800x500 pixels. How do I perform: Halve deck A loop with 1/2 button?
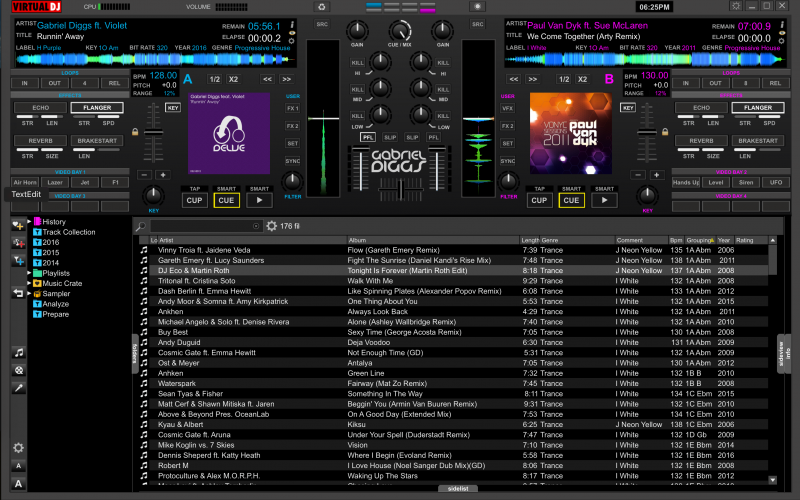pyautogui.click(x=215, y=79)
